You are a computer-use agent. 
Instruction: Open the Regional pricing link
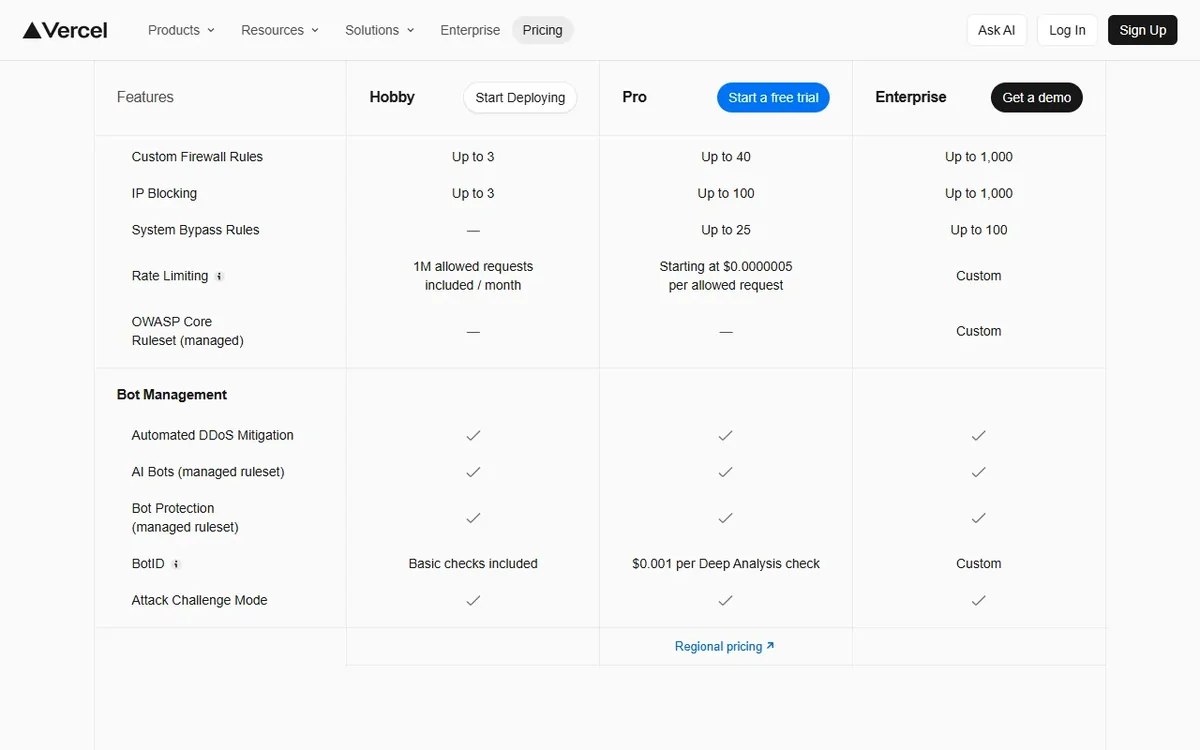(725, 646)
